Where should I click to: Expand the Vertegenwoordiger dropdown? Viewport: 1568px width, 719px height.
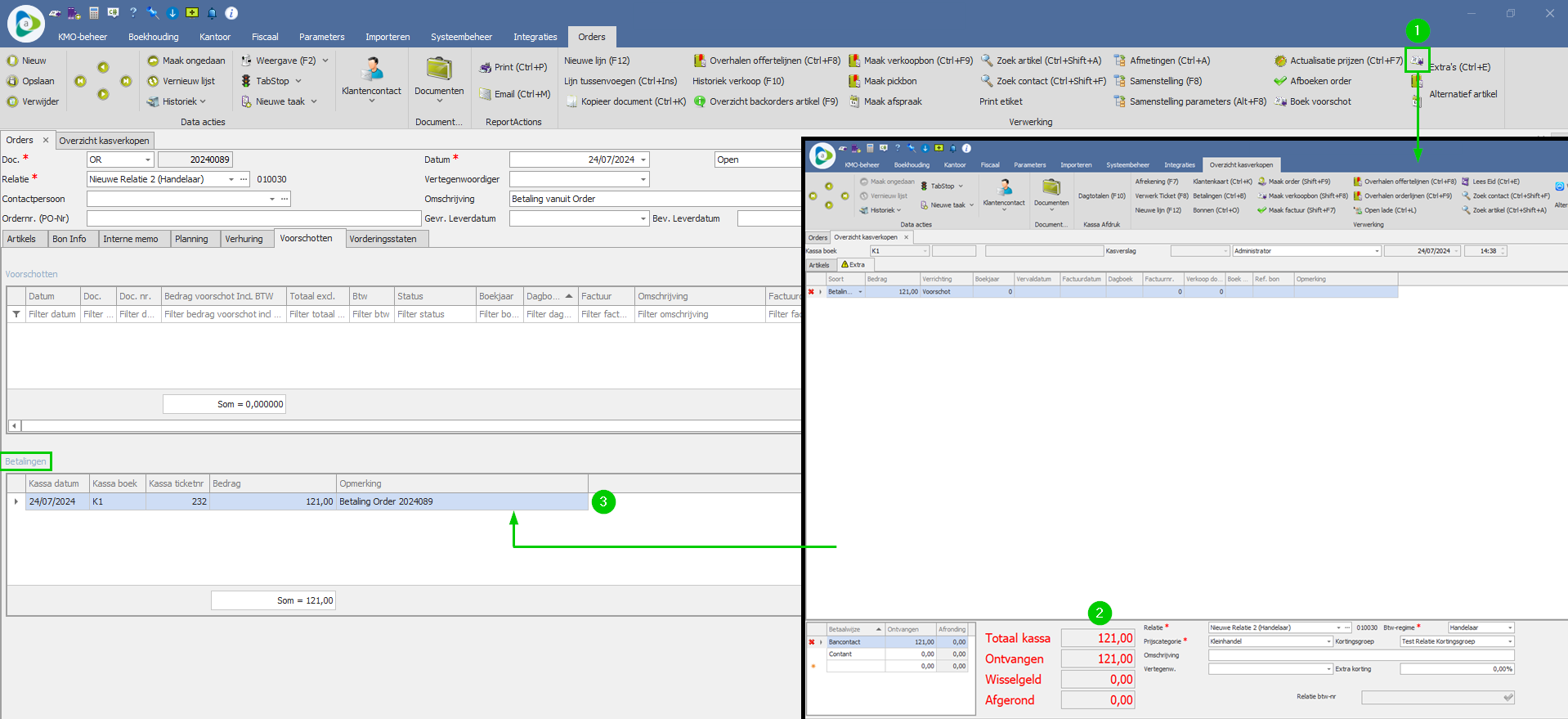(x=643, y=179)
